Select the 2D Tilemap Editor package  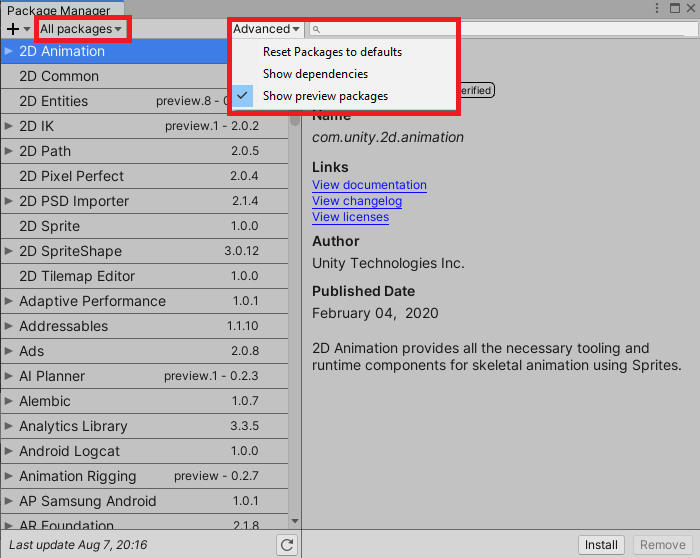click(x=77, y=276)
